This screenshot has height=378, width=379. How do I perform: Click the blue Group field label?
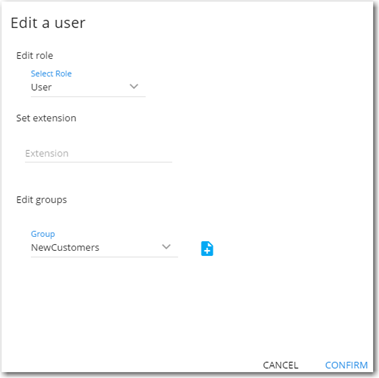pos(43,234)
